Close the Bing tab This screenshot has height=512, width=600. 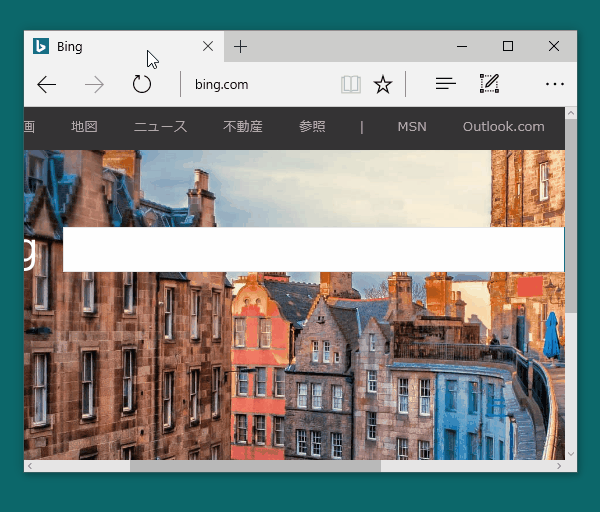coord(208,46)
